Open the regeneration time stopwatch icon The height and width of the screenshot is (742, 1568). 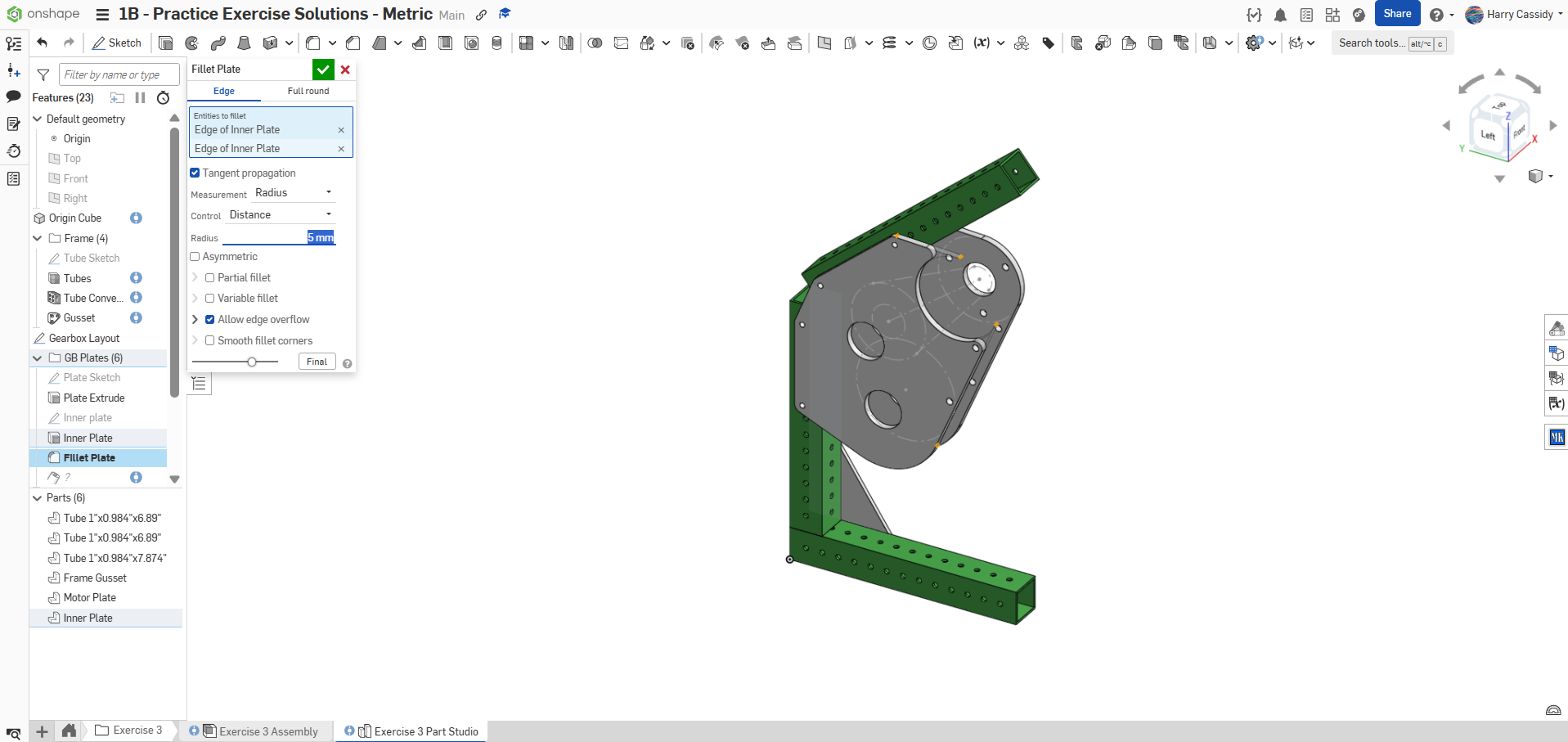(x=164, y=98)
